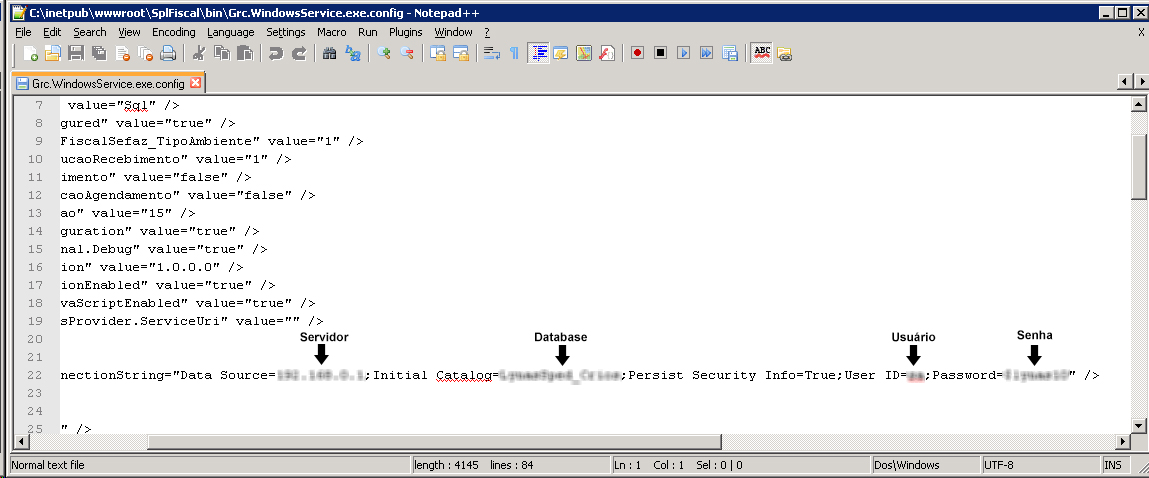Open the function list toolbar icon

607,54
